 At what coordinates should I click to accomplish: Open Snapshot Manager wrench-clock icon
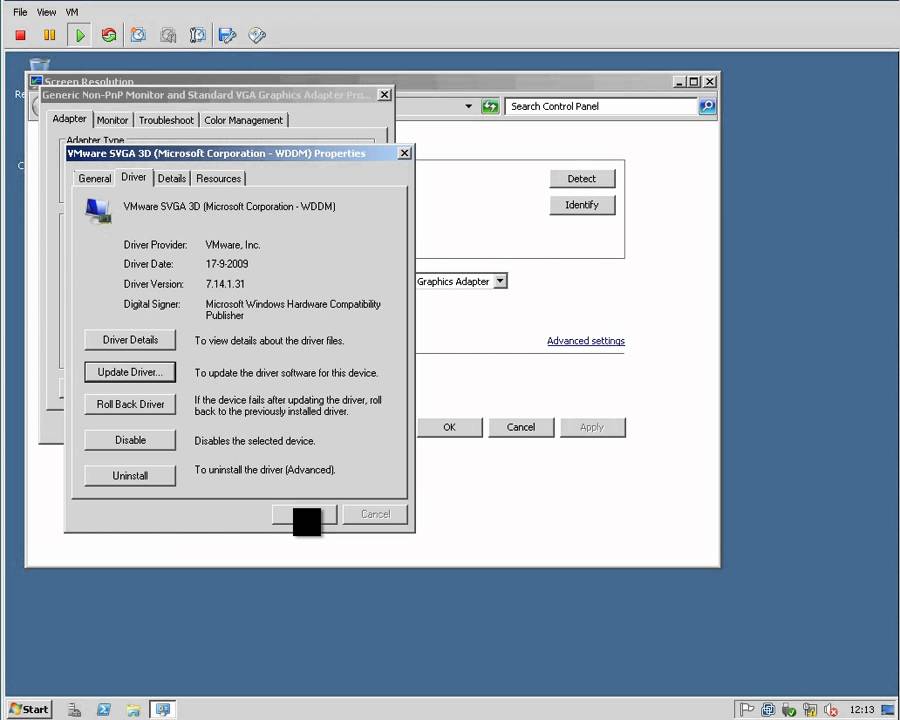coord(197,35)
